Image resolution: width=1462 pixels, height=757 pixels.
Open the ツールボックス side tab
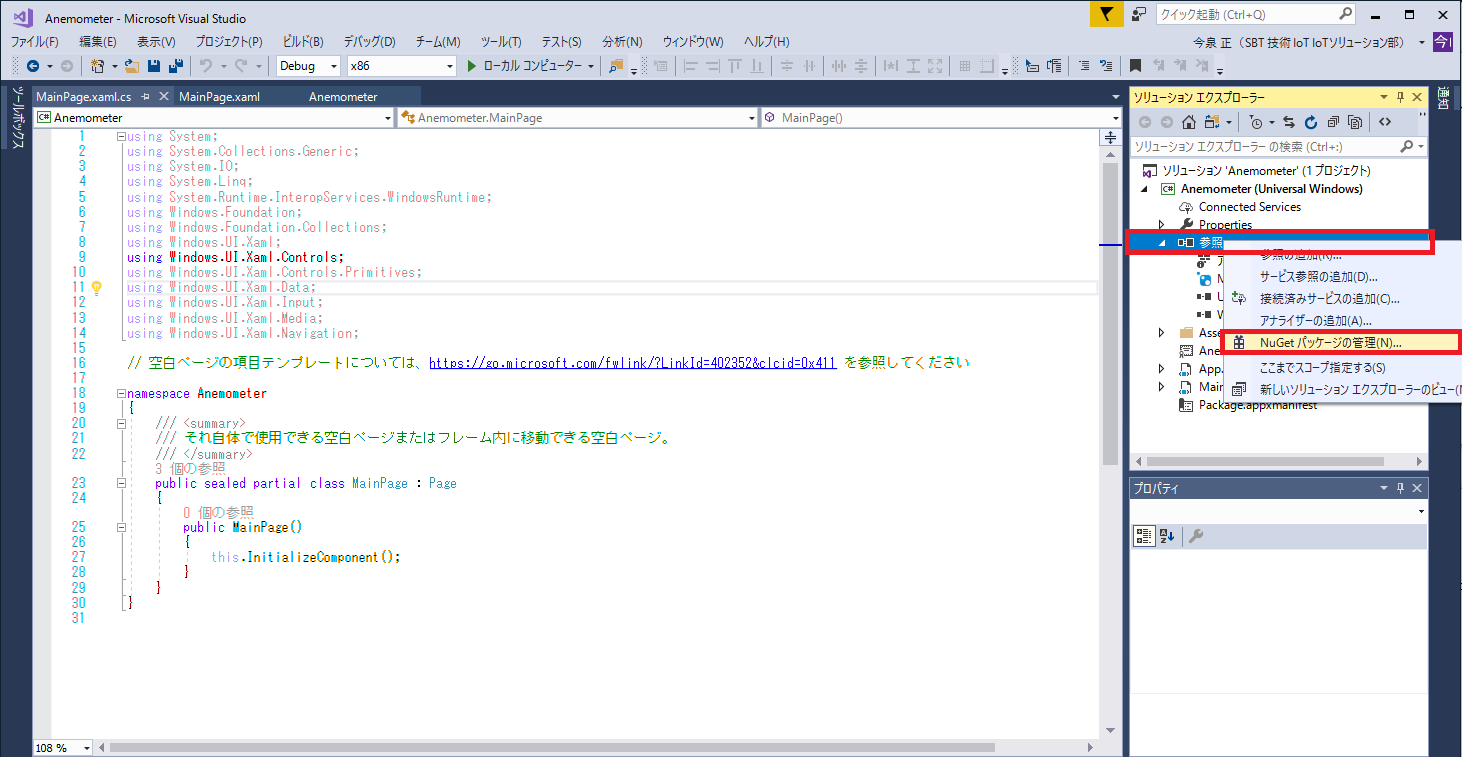17,118
